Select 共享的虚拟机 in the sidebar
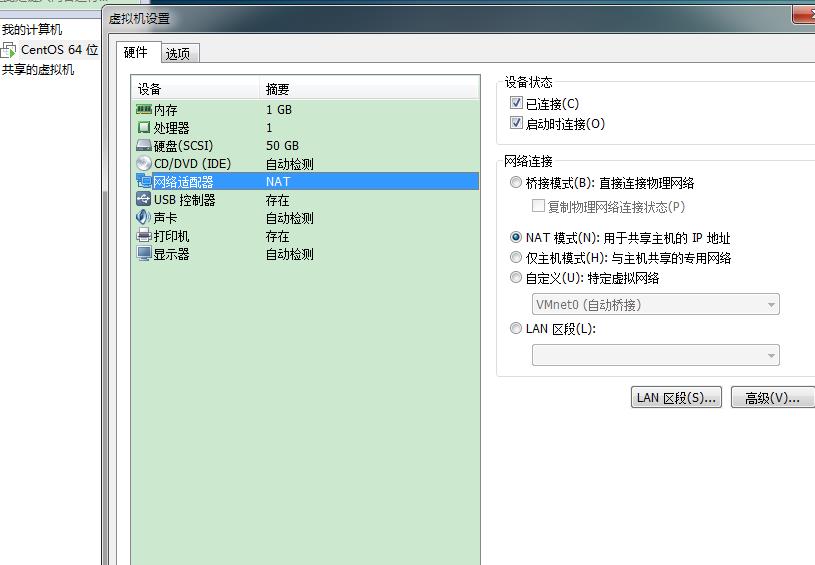 point(37,70)
